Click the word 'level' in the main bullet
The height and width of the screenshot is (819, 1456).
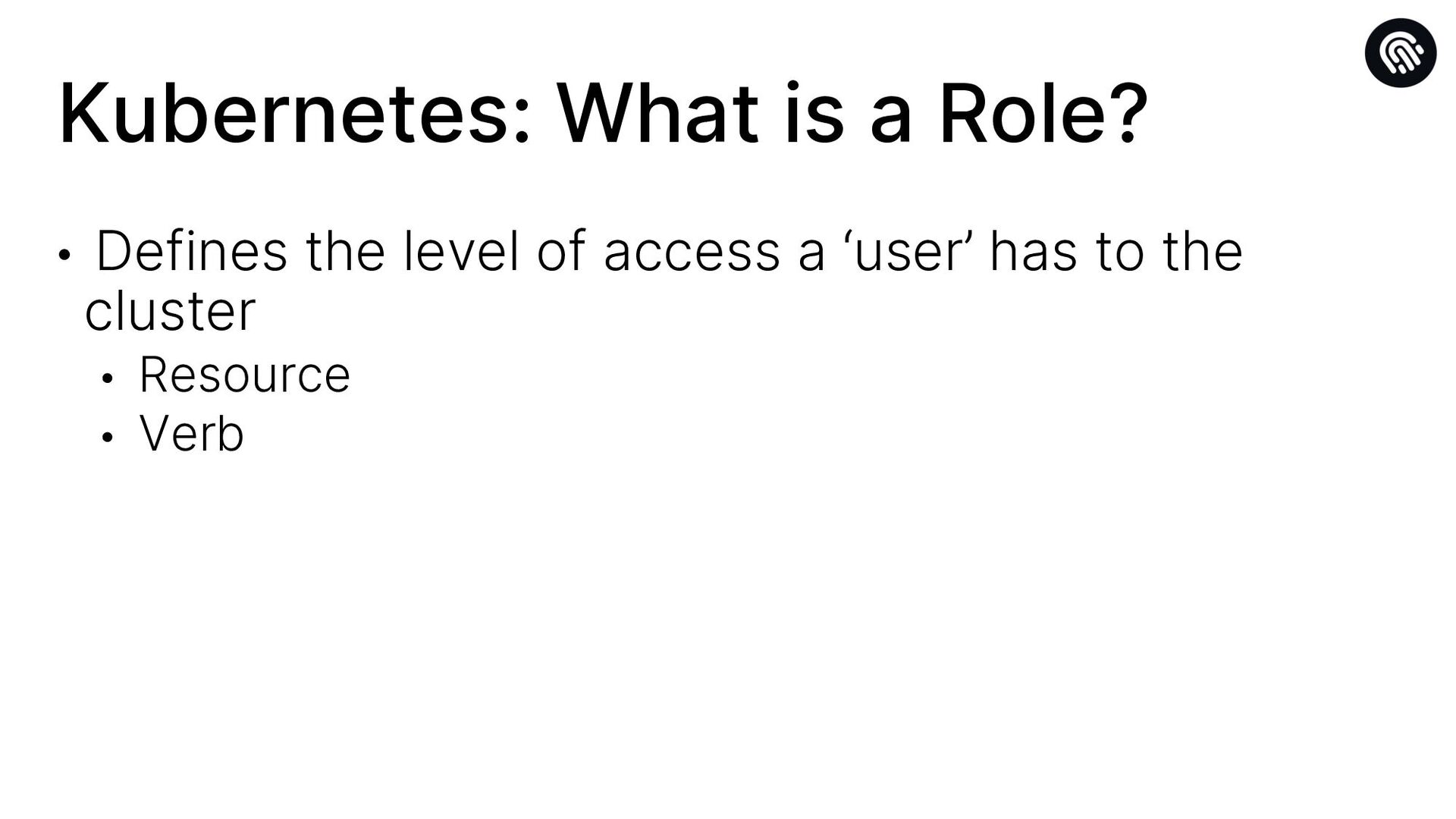click(x=462, y=251)
